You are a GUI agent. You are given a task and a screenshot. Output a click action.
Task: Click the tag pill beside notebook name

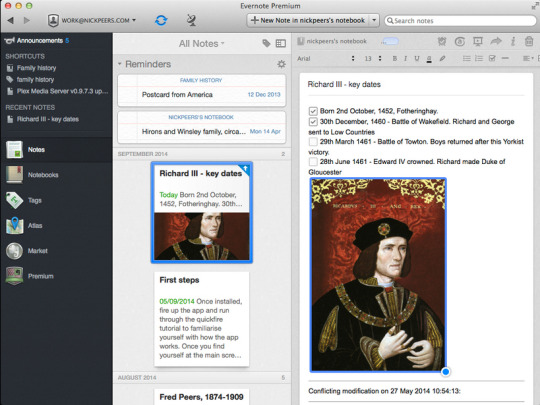pyautogui.click(x=390, y=41)
